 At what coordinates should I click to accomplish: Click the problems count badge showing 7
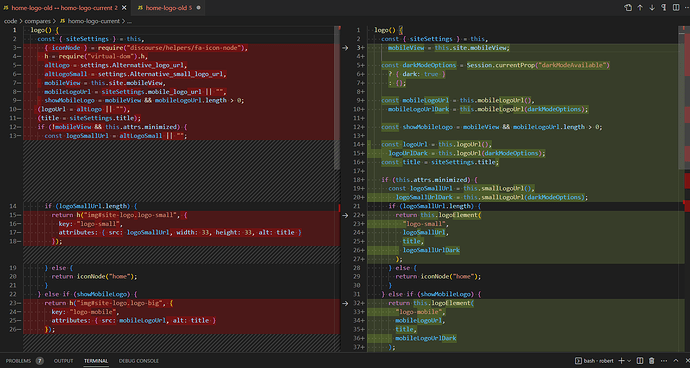(x=40, y=361)
